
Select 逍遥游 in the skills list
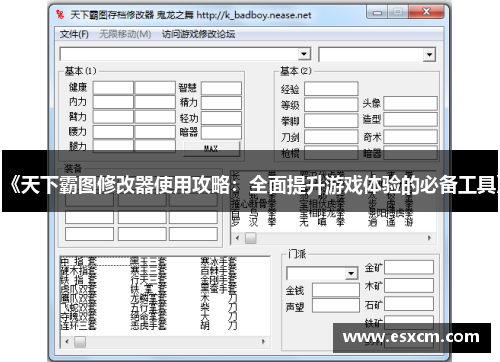coord(391,222)
